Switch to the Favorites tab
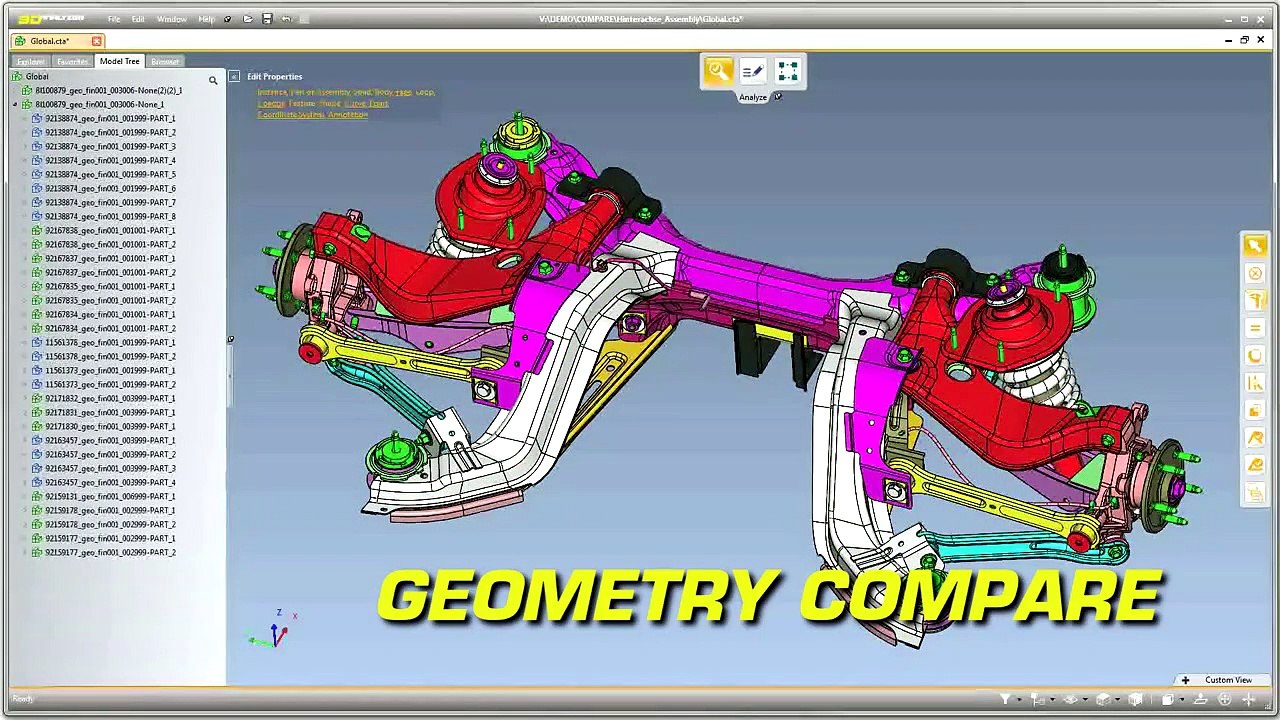 click(x=72, y=62)
